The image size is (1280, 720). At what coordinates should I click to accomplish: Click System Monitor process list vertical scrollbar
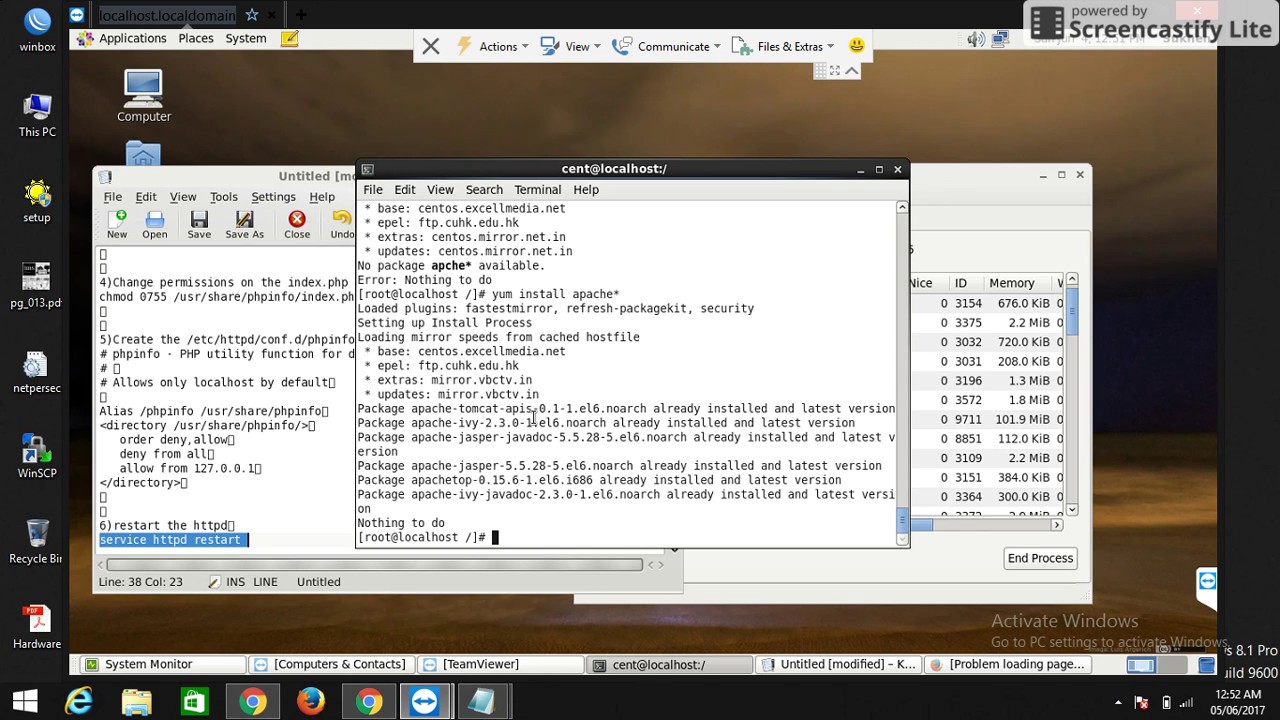[x=1071, y=394]
